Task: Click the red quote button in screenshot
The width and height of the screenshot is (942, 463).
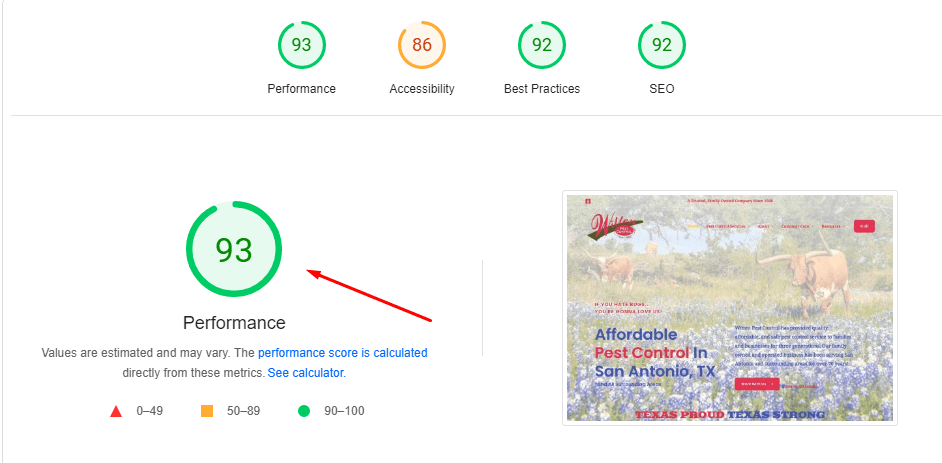Action: click(x=756, y=383)
